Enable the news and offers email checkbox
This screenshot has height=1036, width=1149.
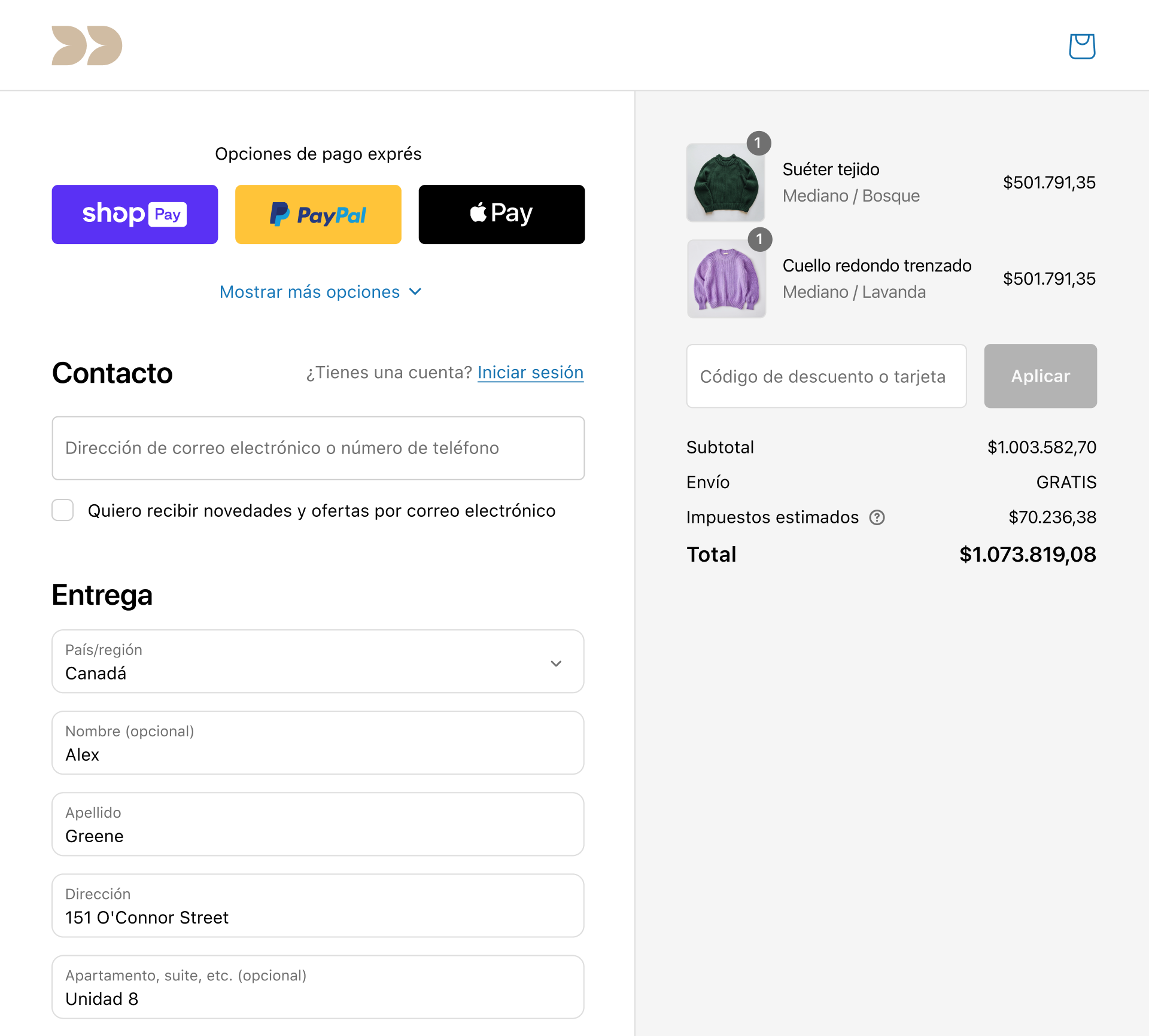click(x=63, y=510)
